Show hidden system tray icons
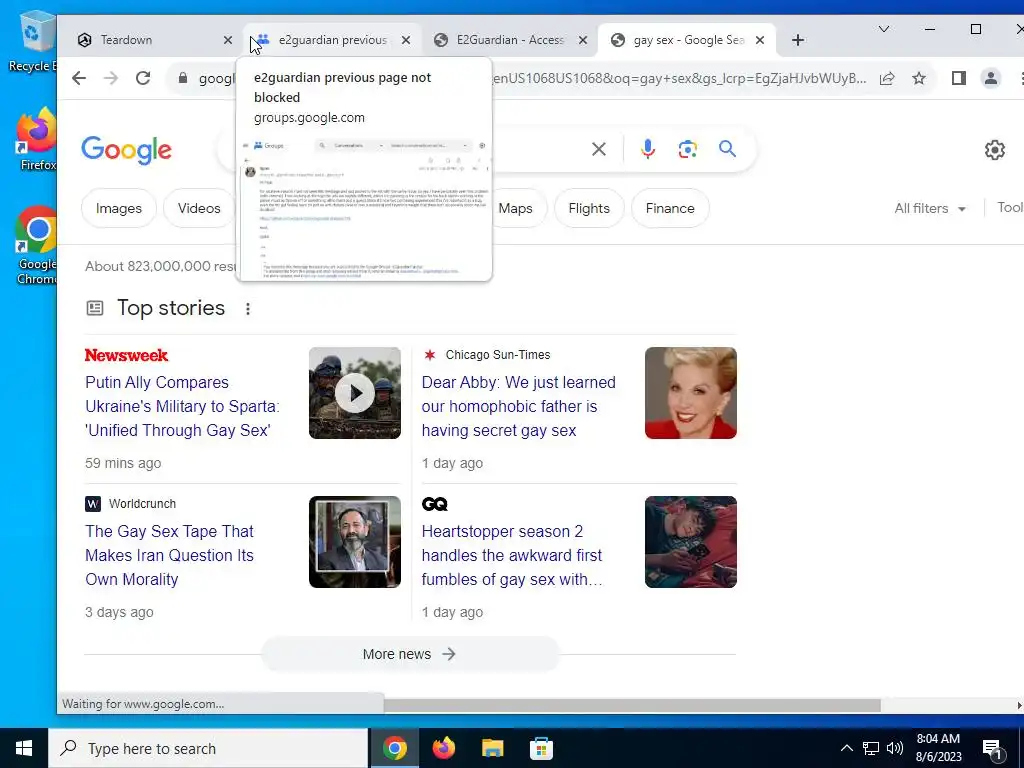The height and width of the screenshot is (768, 1024). 846,748
